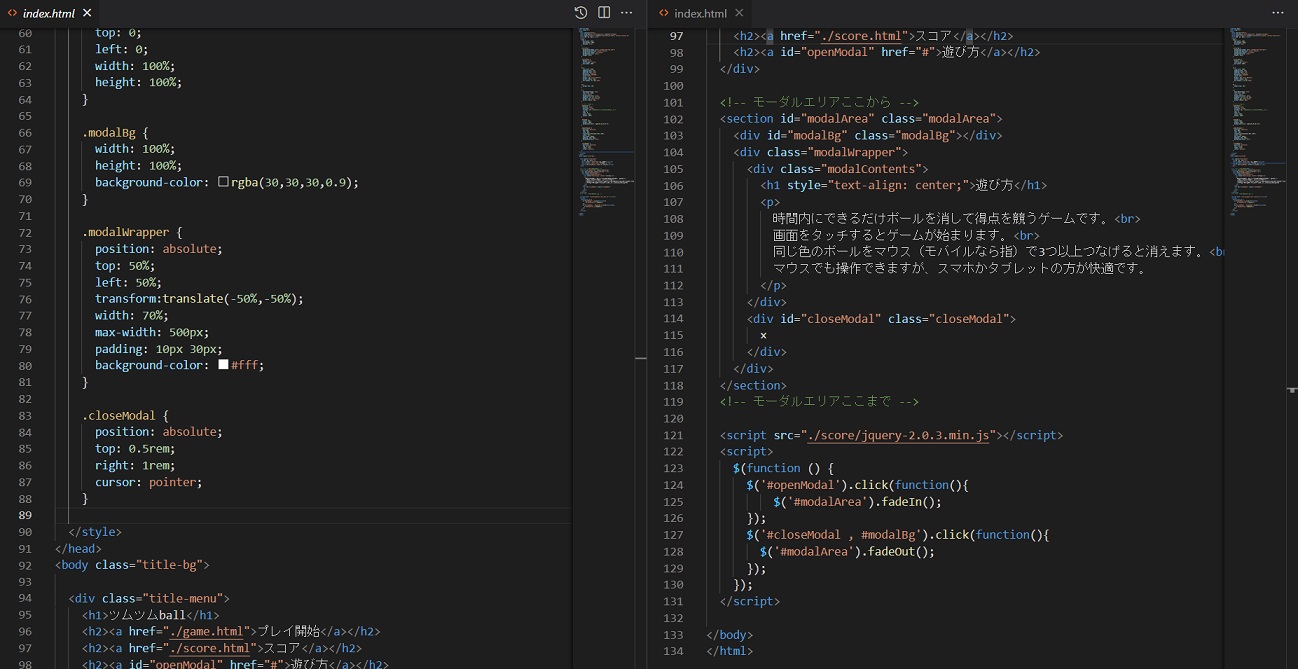Click line number 123 in right editor
1298x669 pixels.
[674, 468]
